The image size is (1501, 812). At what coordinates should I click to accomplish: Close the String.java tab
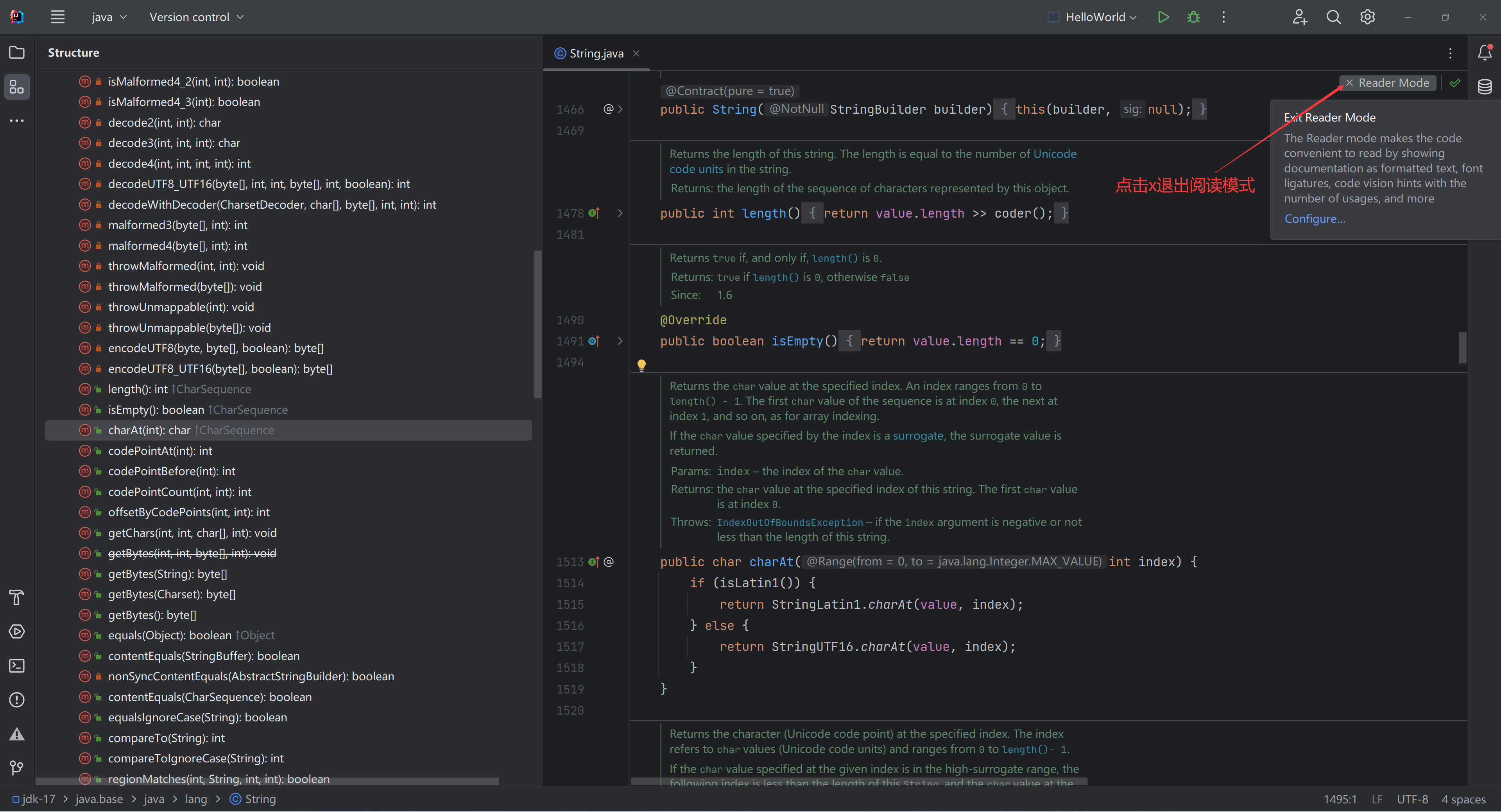pyautogui.click(x=636, y=53)
